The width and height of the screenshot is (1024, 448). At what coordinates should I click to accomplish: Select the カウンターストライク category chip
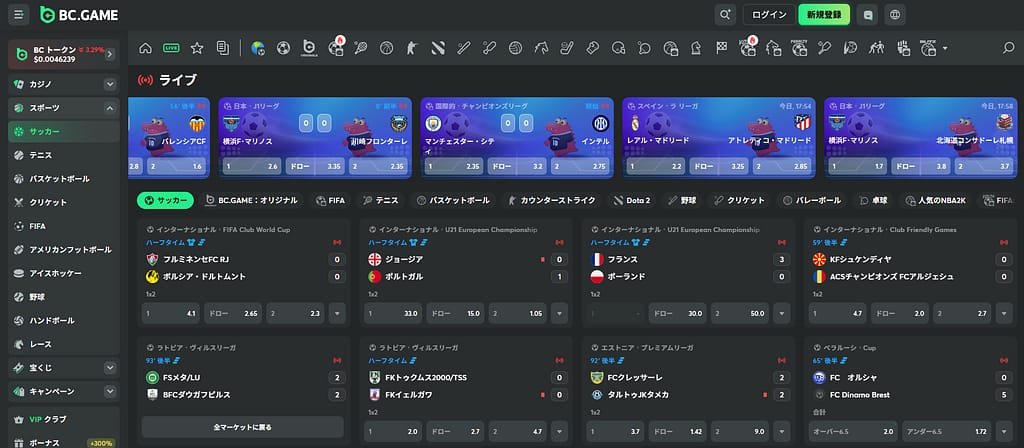click(552, 200)
